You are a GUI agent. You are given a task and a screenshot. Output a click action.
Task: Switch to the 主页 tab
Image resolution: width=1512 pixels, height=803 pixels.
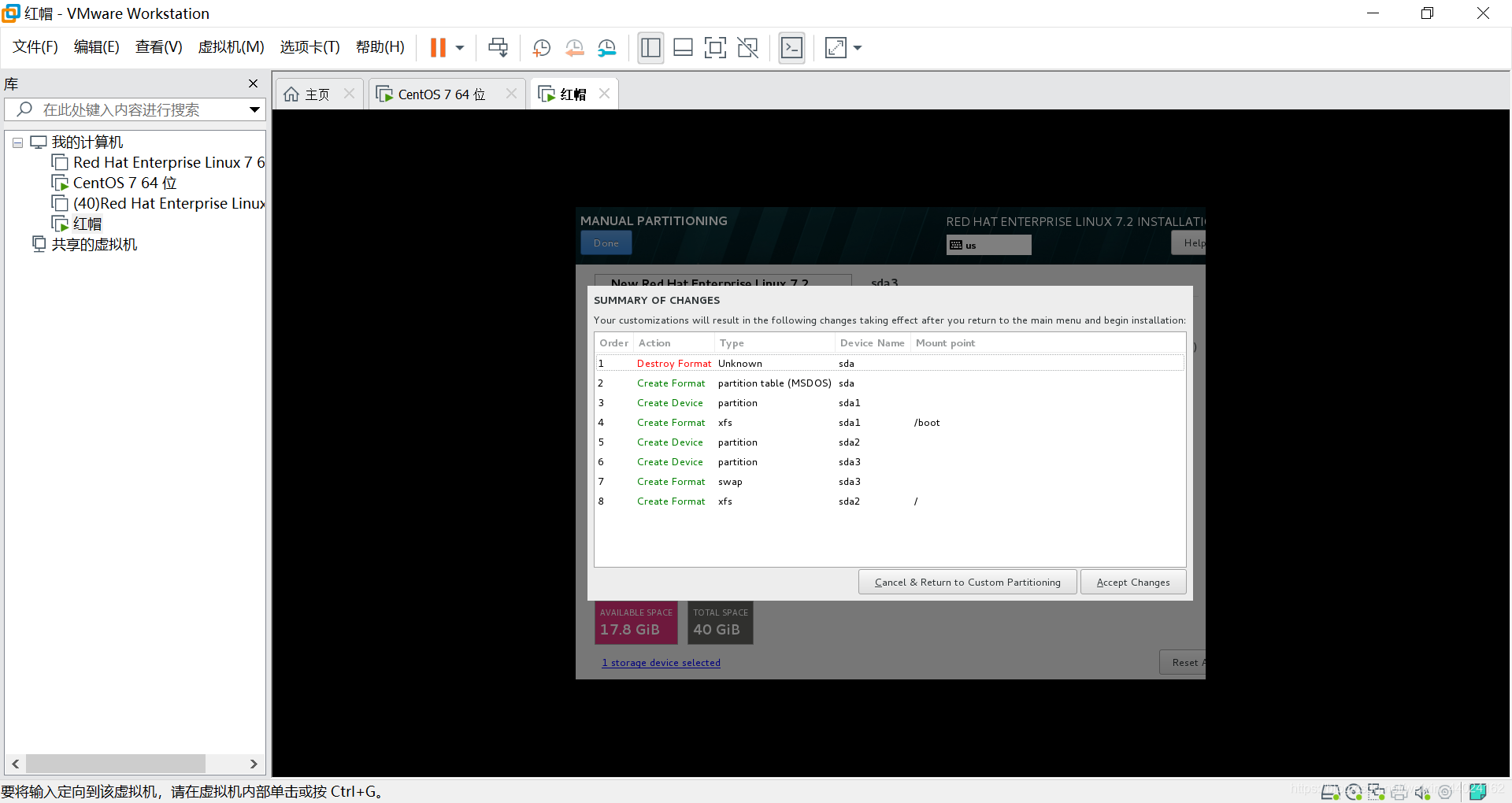318,94
